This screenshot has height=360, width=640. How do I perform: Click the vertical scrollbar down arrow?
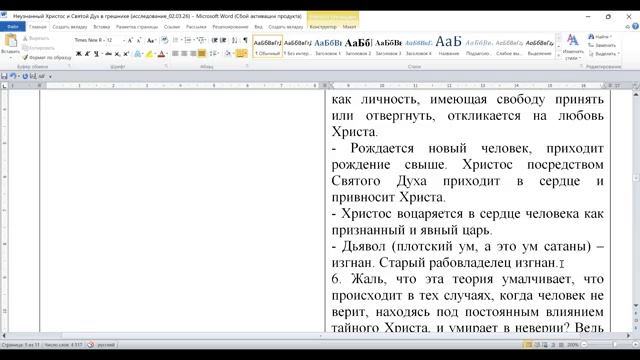[x=636, y=306]
